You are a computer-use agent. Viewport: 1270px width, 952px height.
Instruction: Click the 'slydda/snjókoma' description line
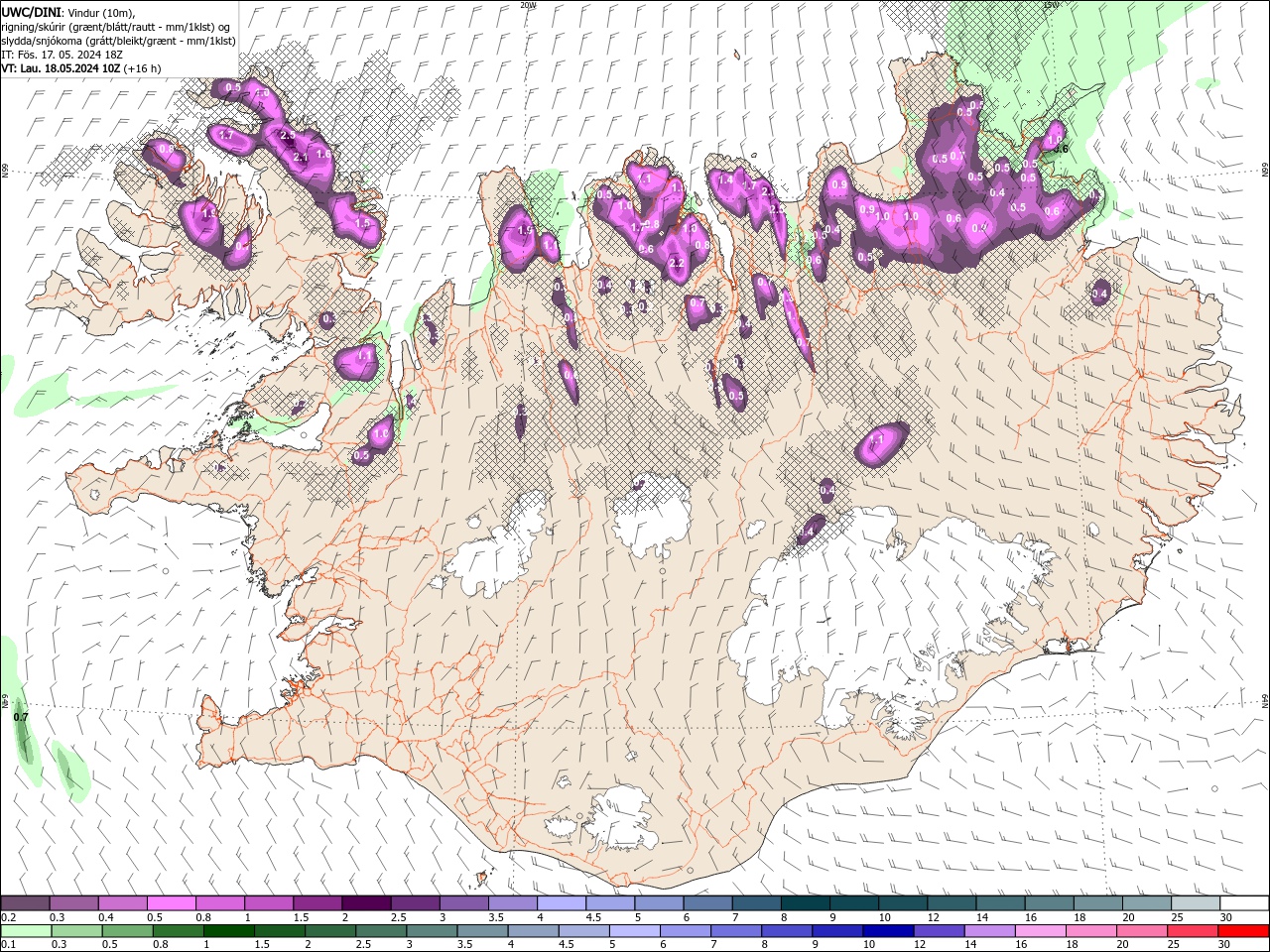tap(119, 41)
